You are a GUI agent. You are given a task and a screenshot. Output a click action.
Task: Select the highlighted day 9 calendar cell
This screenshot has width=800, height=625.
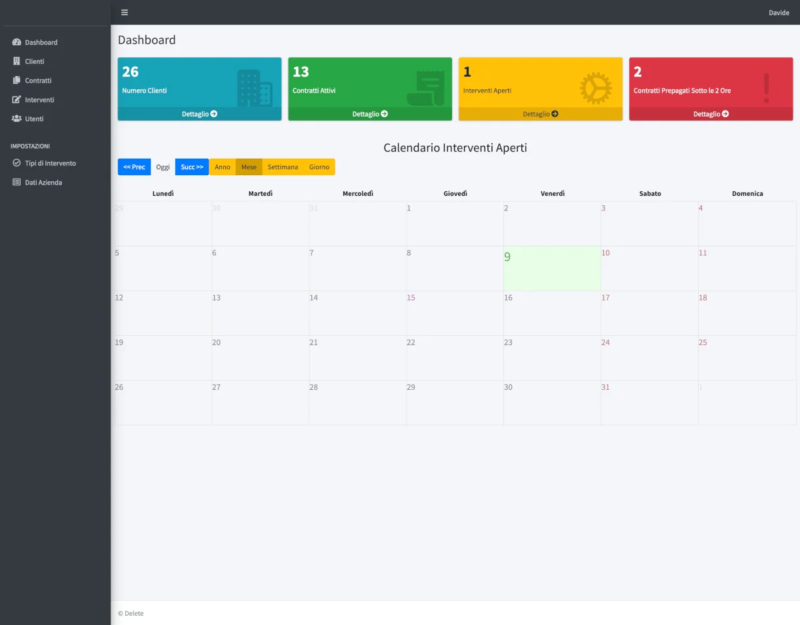point(553,268)
